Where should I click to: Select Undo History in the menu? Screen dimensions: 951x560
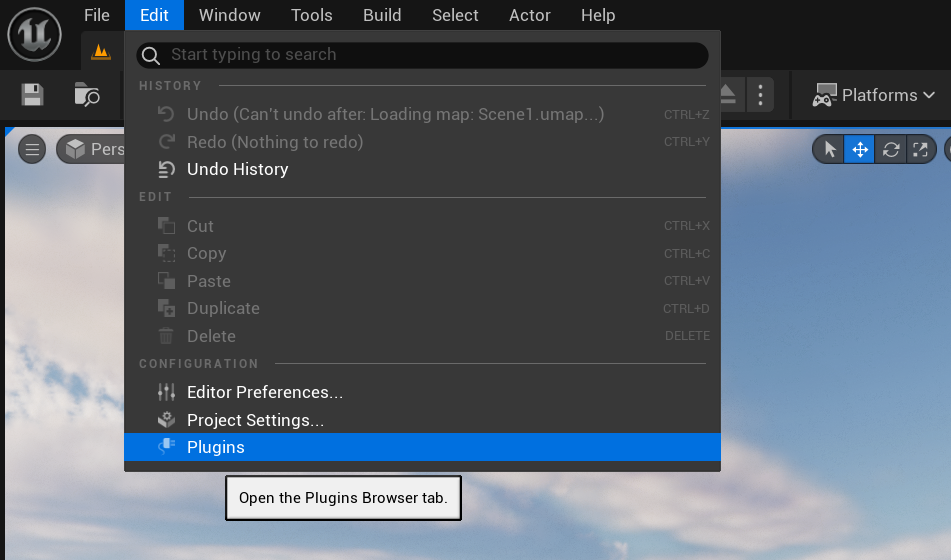237,169
